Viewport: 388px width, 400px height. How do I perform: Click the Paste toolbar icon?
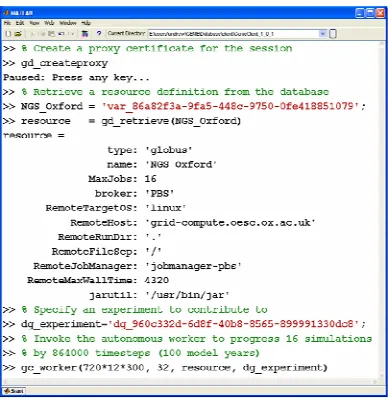point(51,33)
